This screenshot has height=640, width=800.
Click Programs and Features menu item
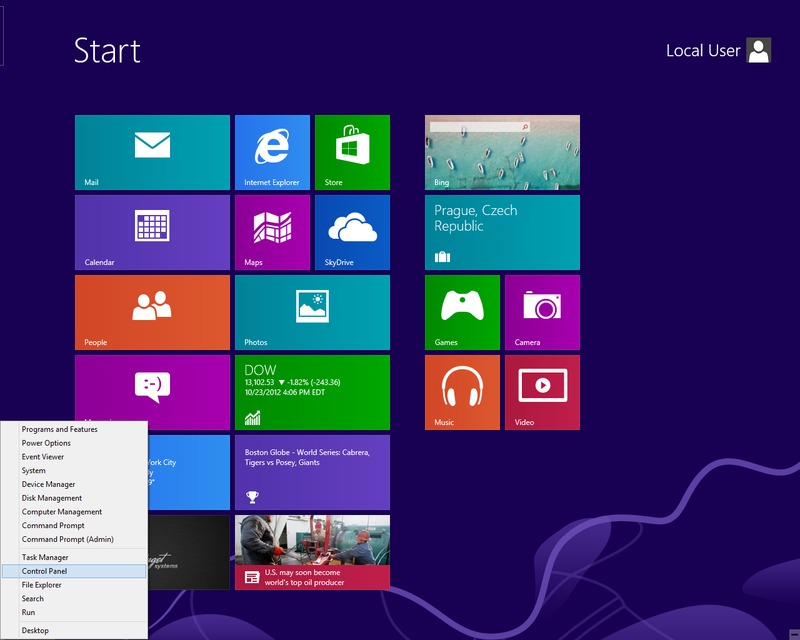point(60,429)
